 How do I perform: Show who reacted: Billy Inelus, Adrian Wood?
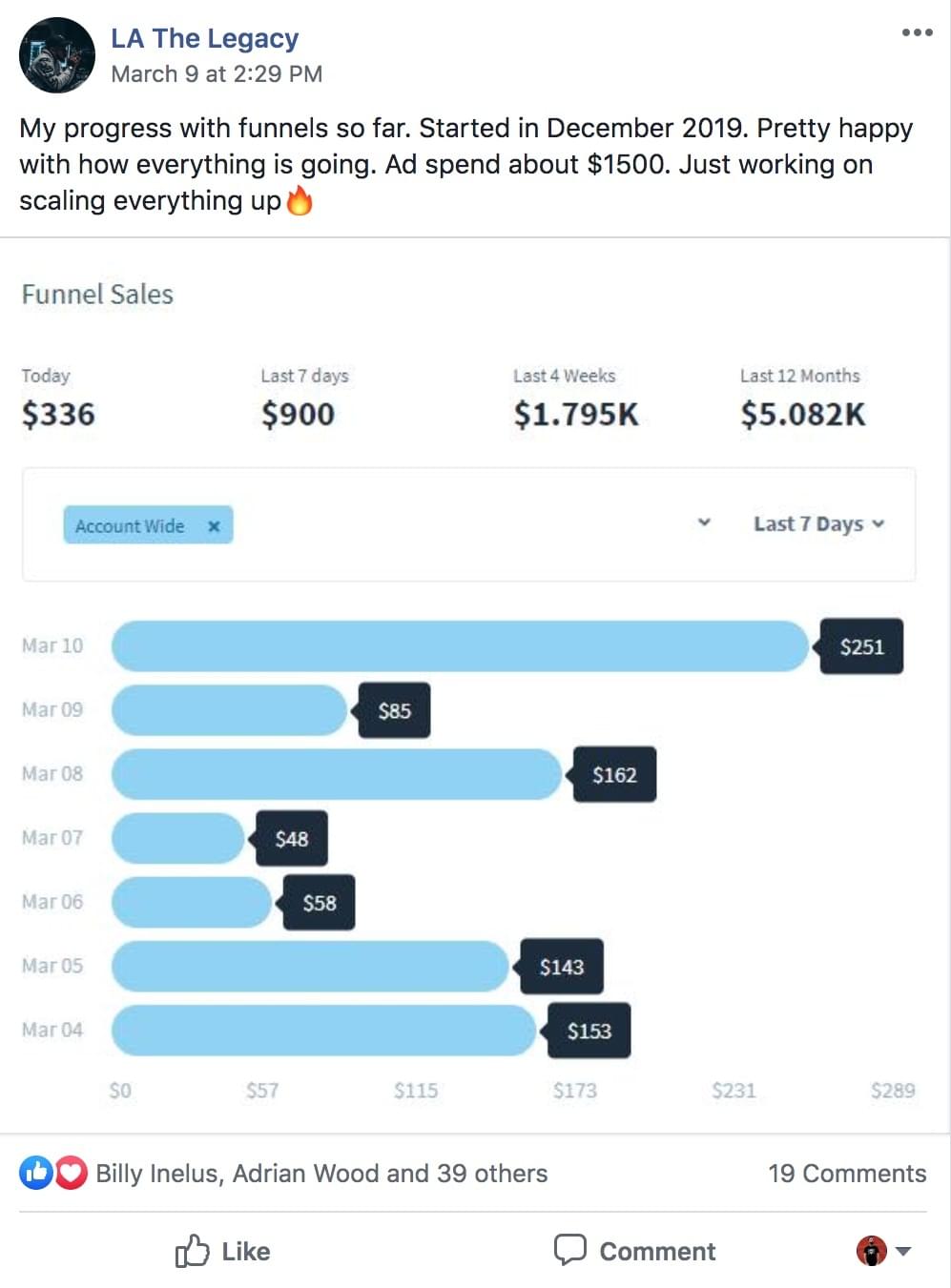321,1174
